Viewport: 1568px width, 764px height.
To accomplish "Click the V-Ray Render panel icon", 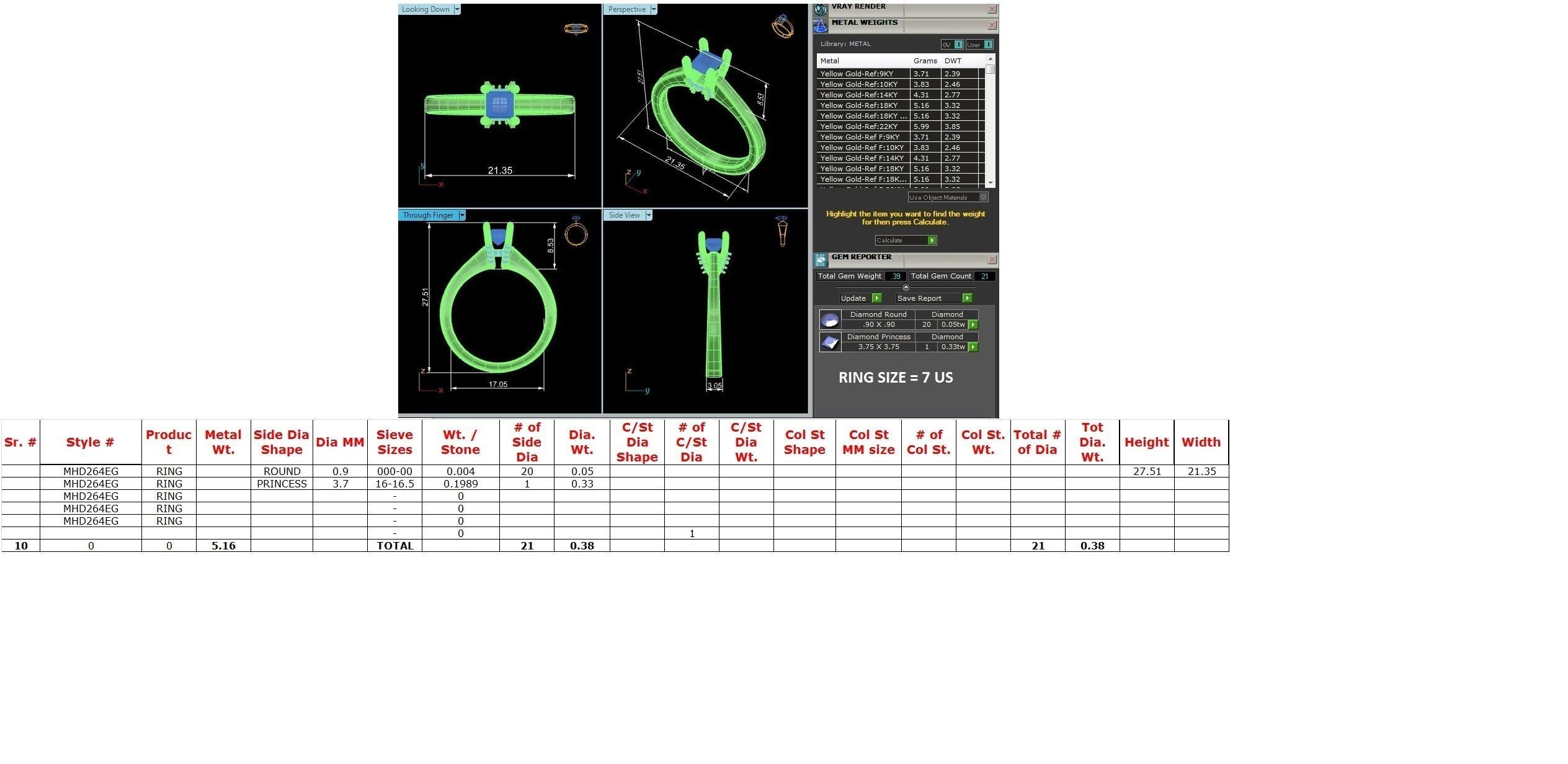I will [x=821, y=9].
